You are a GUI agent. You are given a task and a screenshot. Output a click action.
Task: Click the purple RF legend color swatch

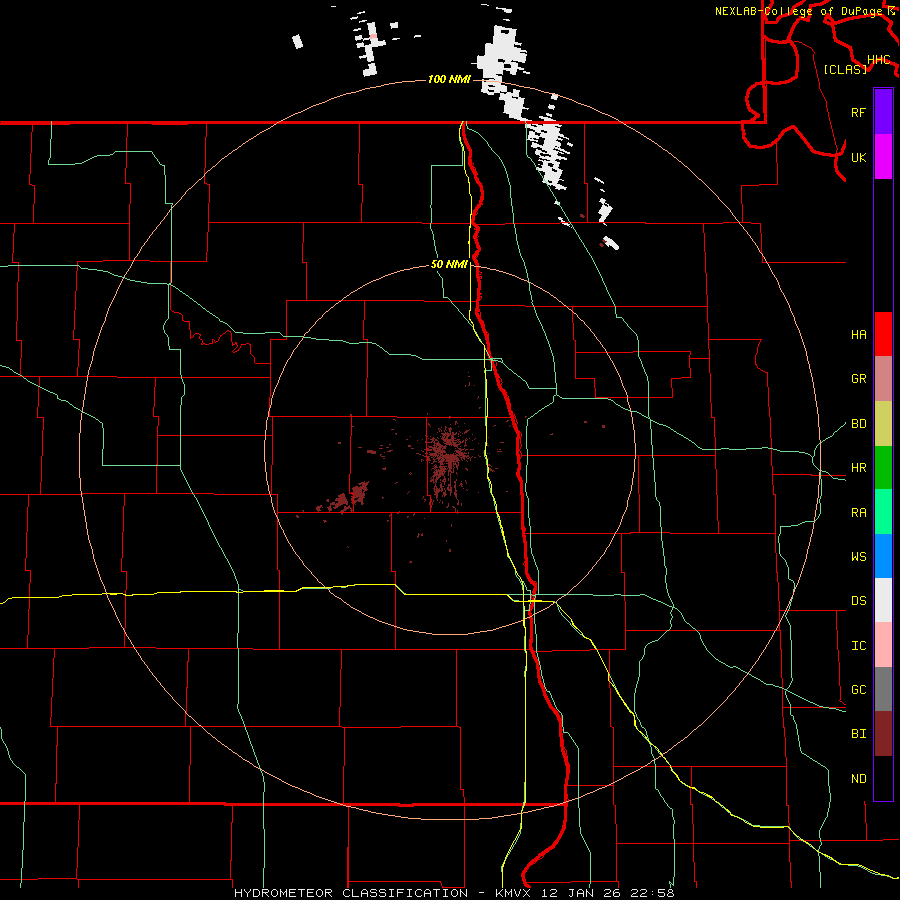(x=883, y=112)
